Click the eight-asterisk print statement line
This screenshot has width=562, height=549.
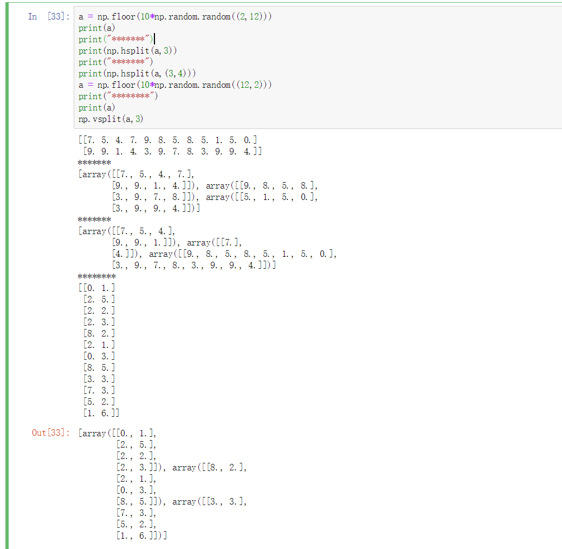(118, 96)
